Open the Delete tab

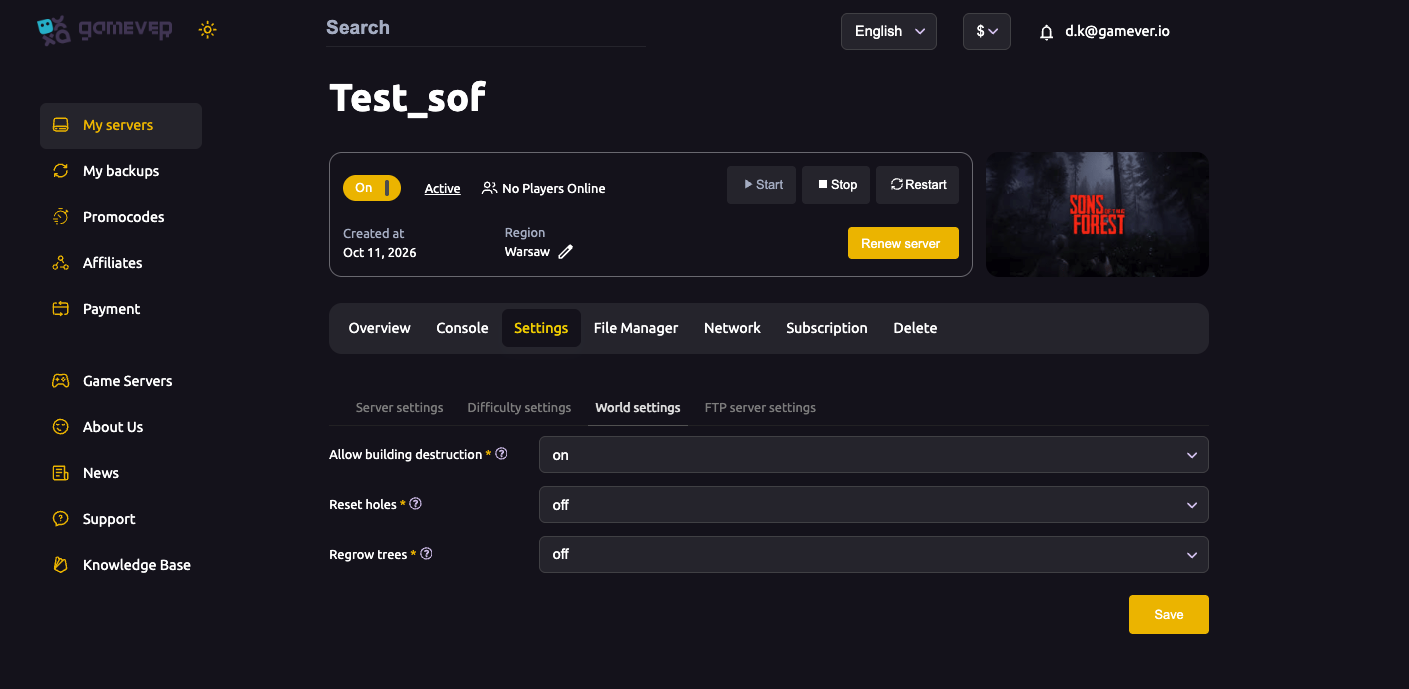[x=915, y=328]
